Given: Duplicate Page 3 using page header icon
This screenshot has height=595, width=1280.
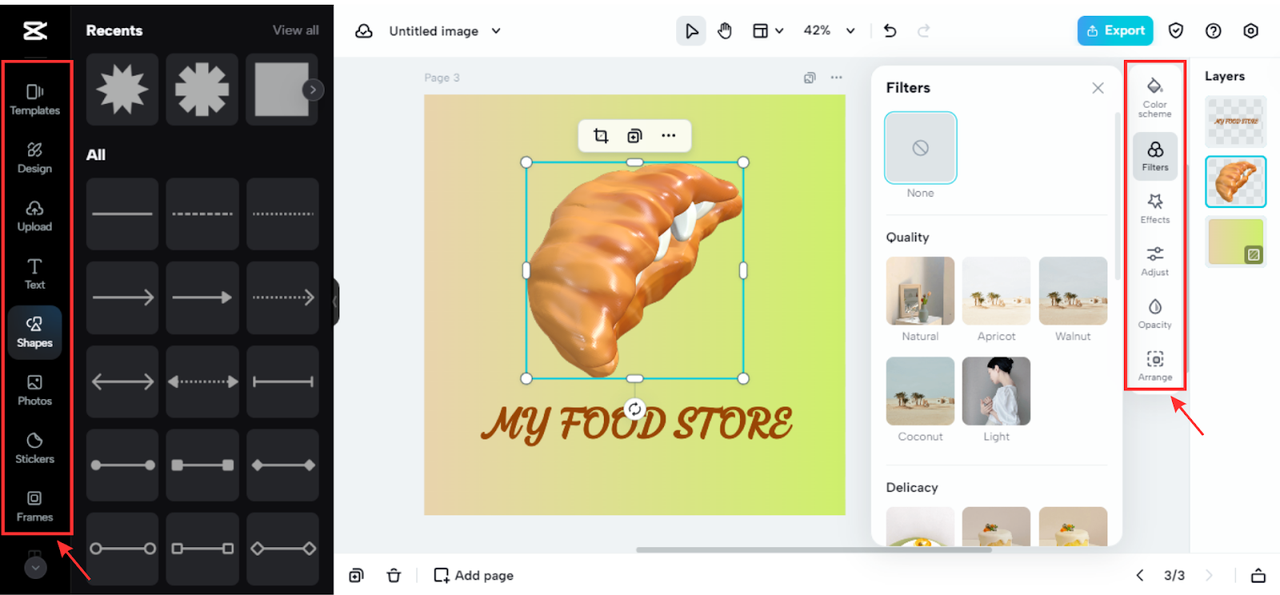Looking at the screenshot, I should [x=811, y=78].
